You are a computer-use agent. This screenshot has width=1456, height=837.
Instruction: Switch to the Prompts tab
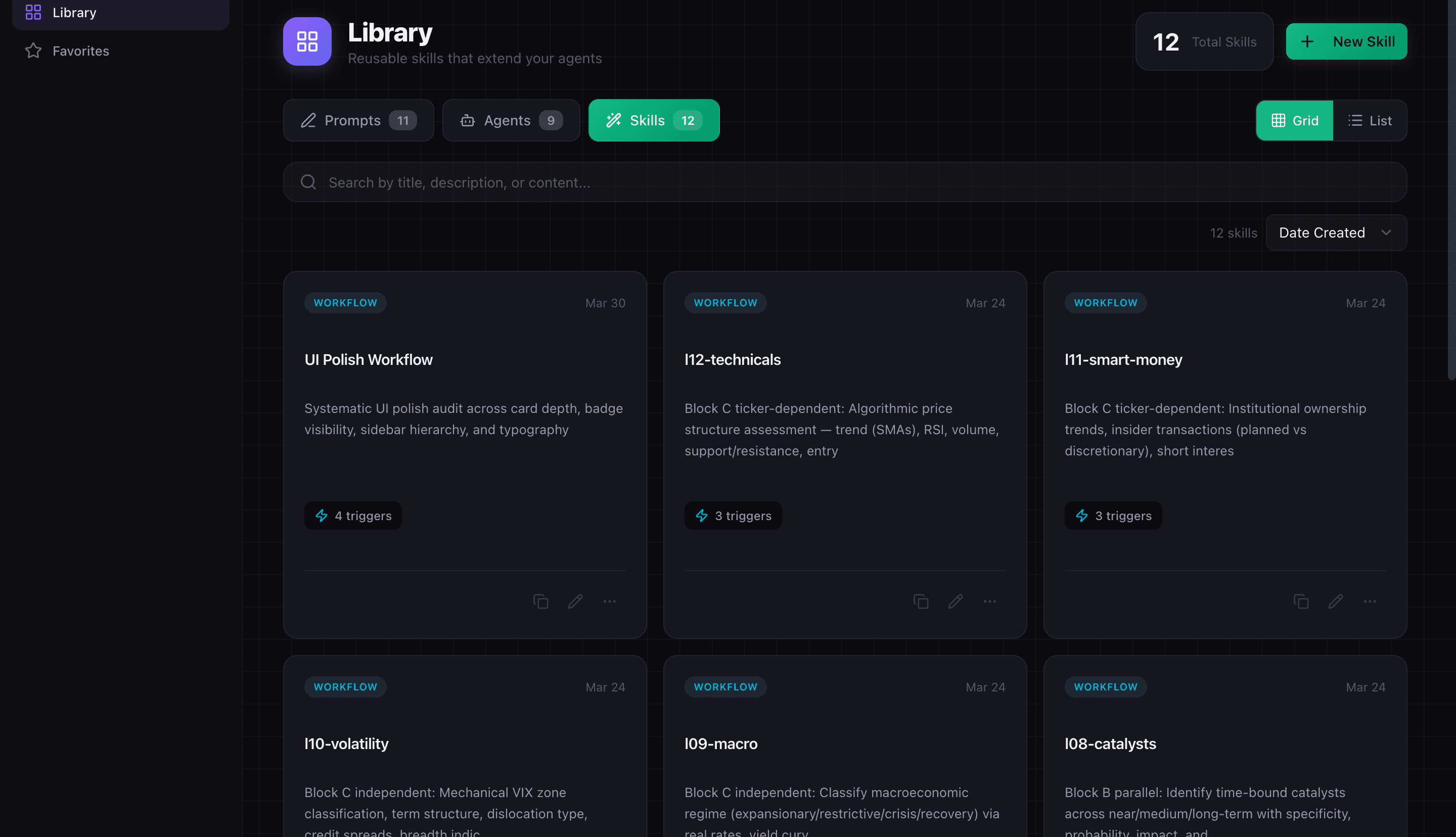pyautogui.click(x=358, y=120)
